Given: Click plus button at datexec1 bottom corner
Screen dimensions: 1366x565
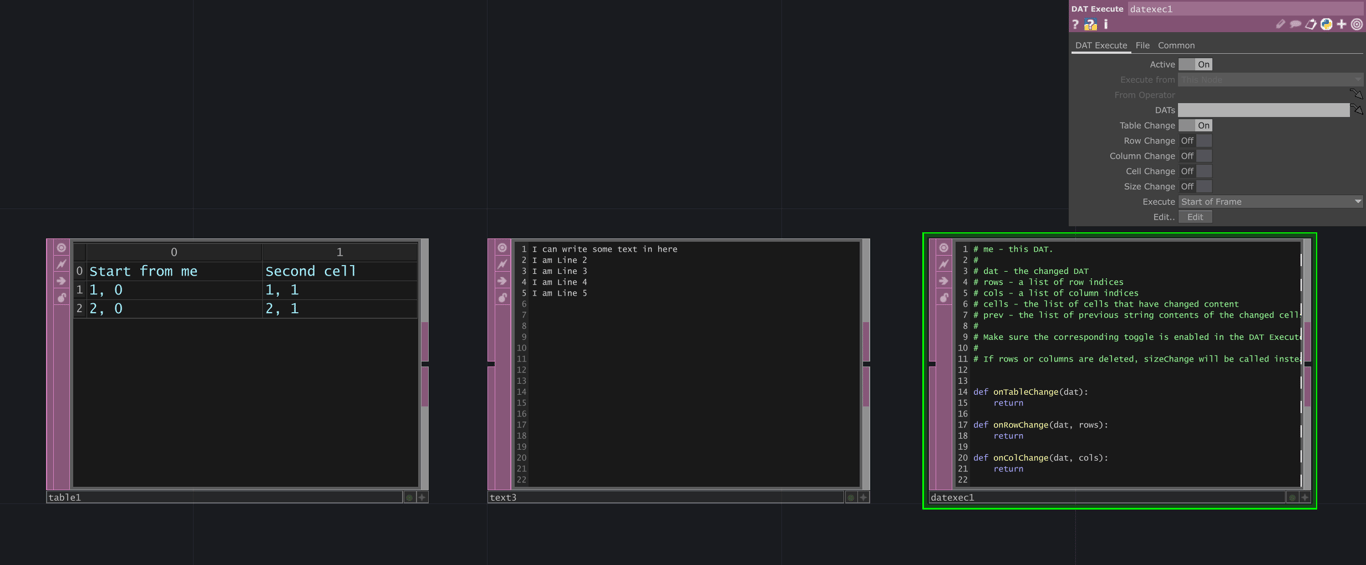Looking at the screenshot, I should click(1305, 497).
